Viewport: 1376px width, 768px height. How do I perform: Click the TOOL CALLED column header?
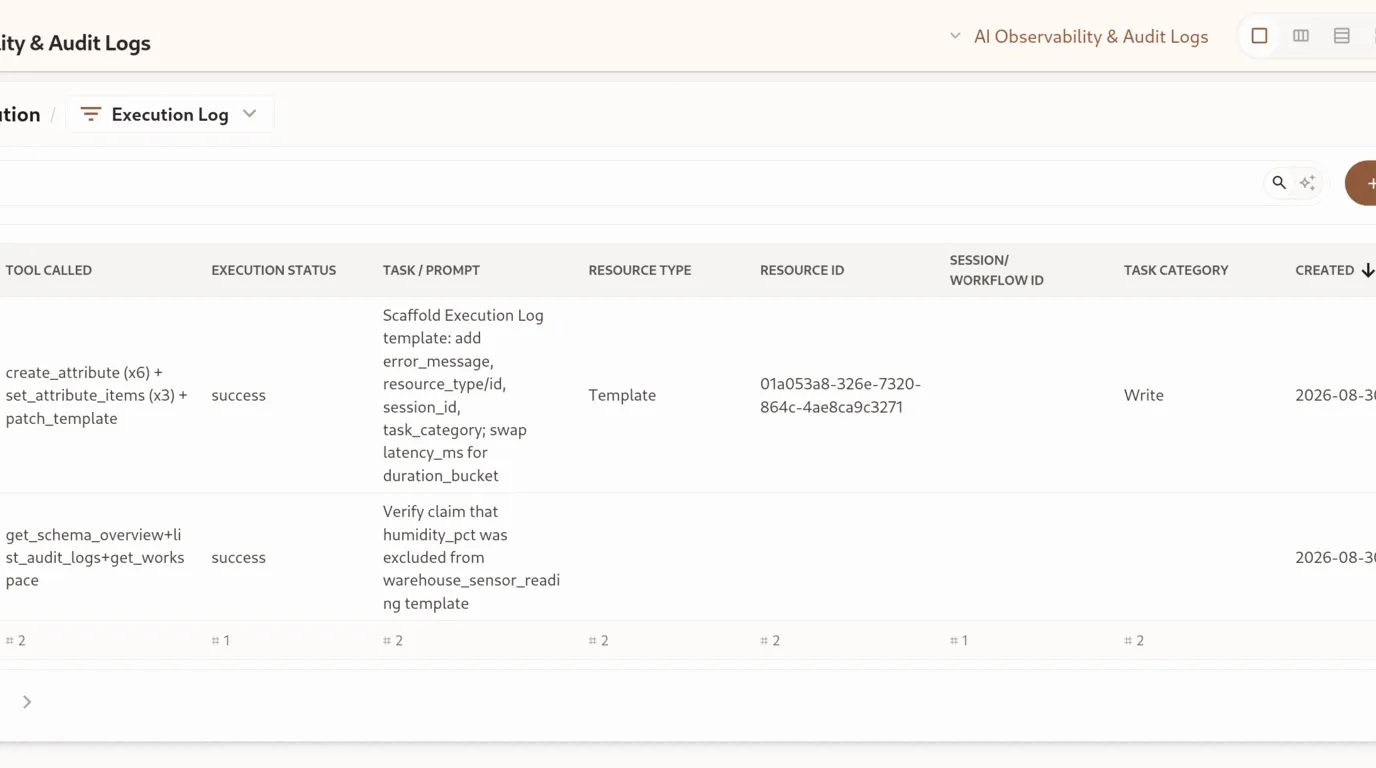[x=49, y=270]
